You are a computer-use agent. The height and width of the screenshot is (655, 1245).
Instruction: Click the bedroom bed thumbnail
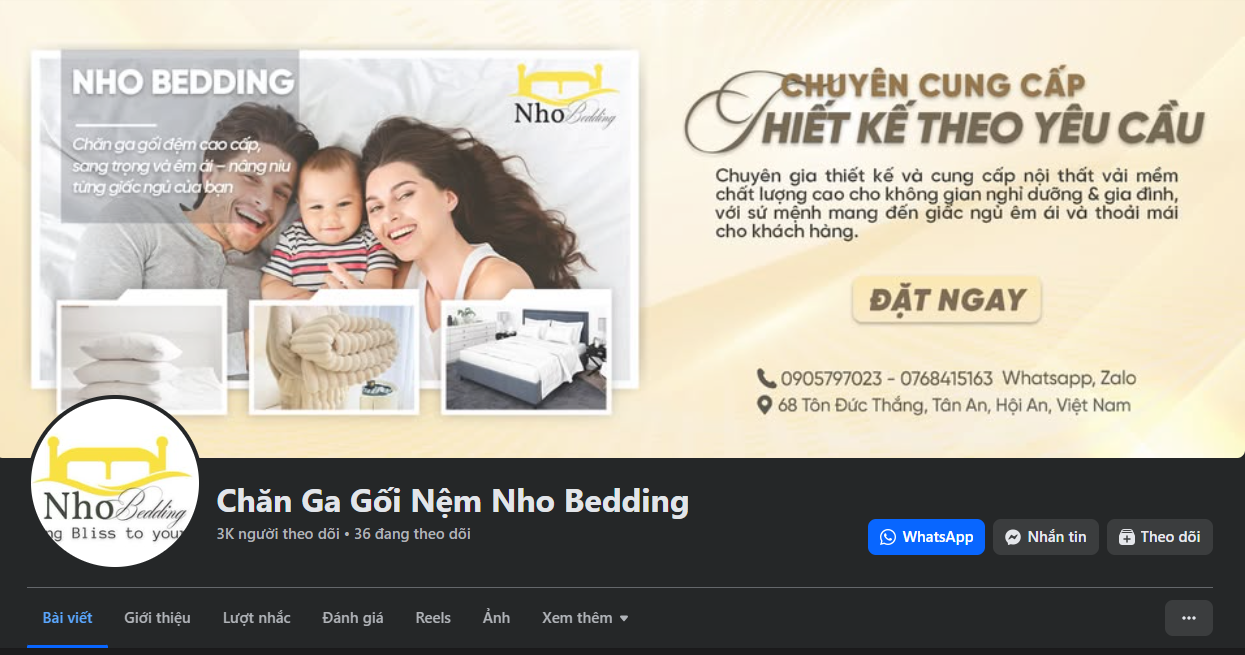[x=526, y=351]
